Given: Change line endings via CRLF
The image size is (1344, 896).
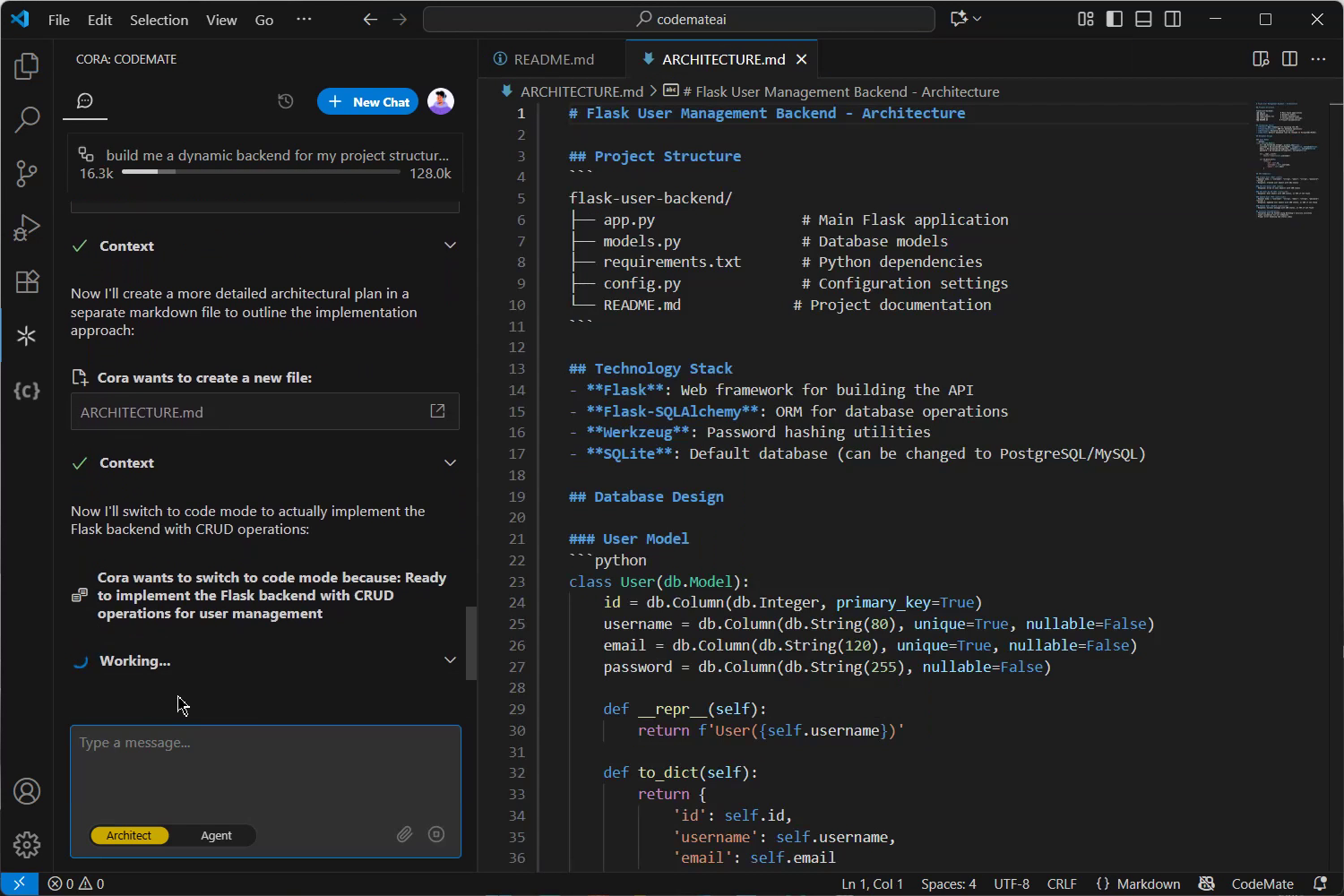Looking at the screenshot, I should coord(1062,883).
